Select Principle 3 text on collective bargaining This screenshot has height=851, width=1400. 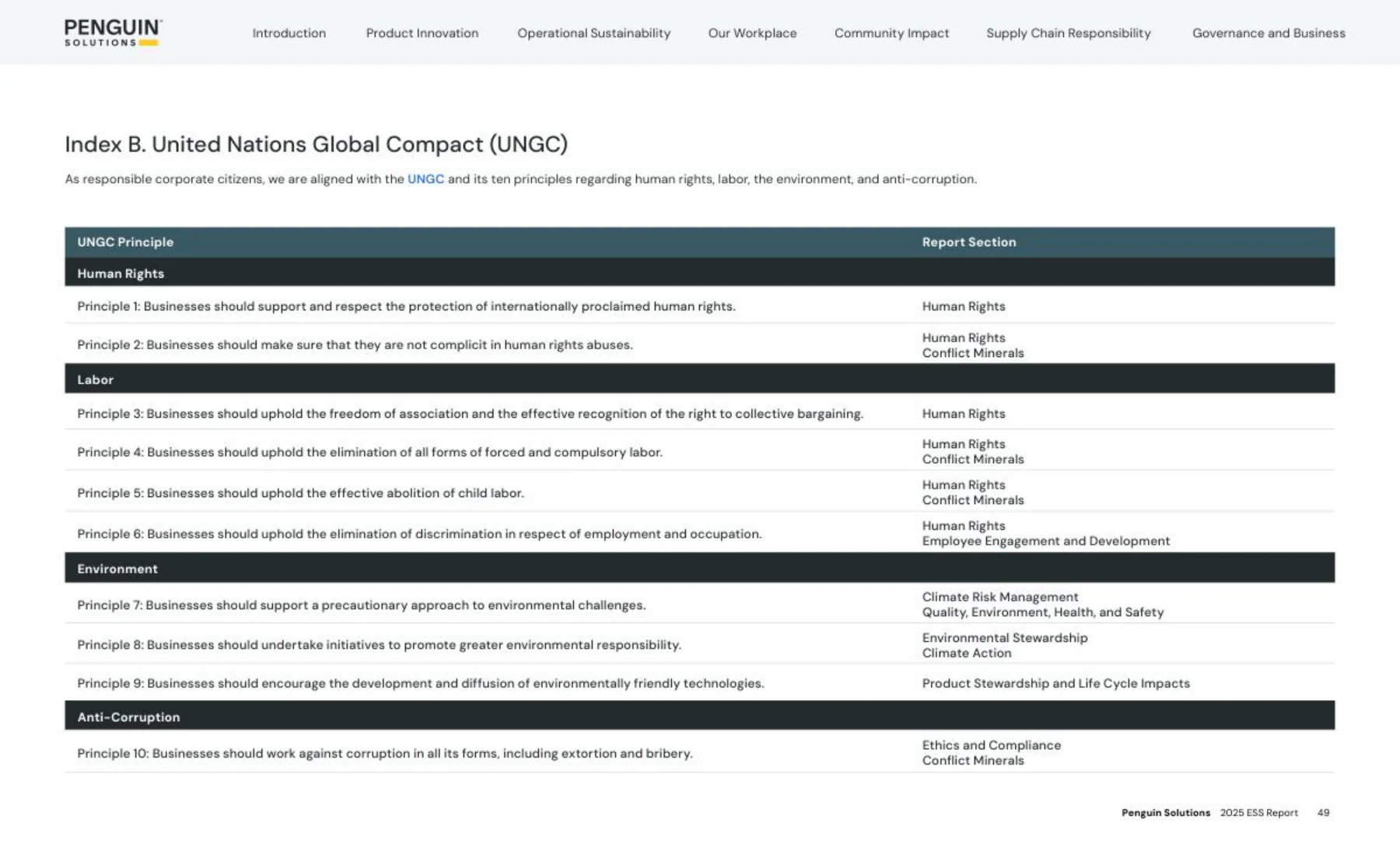(470, 414)
